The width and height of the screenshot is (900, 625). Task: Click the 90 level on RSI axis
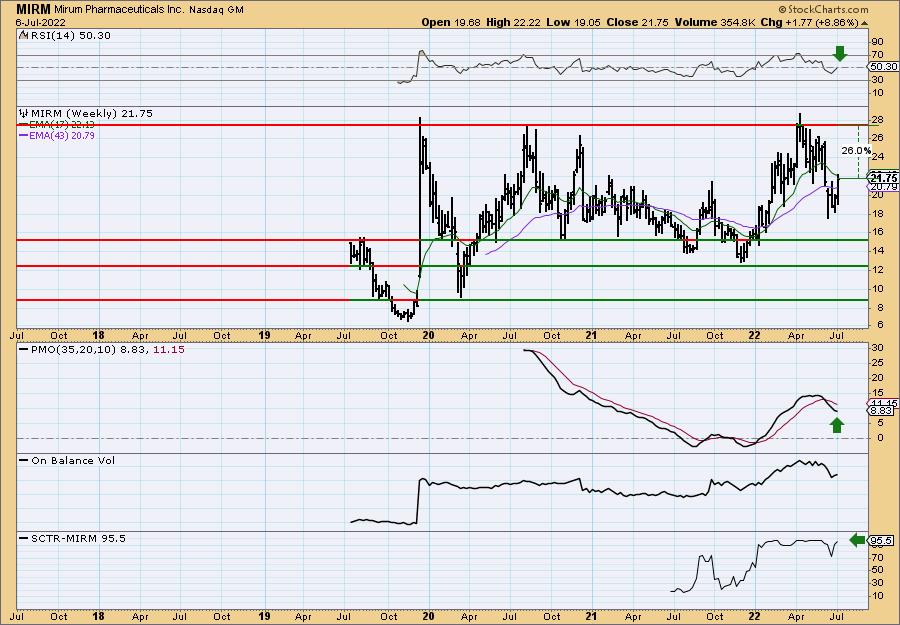coord(878,42)
